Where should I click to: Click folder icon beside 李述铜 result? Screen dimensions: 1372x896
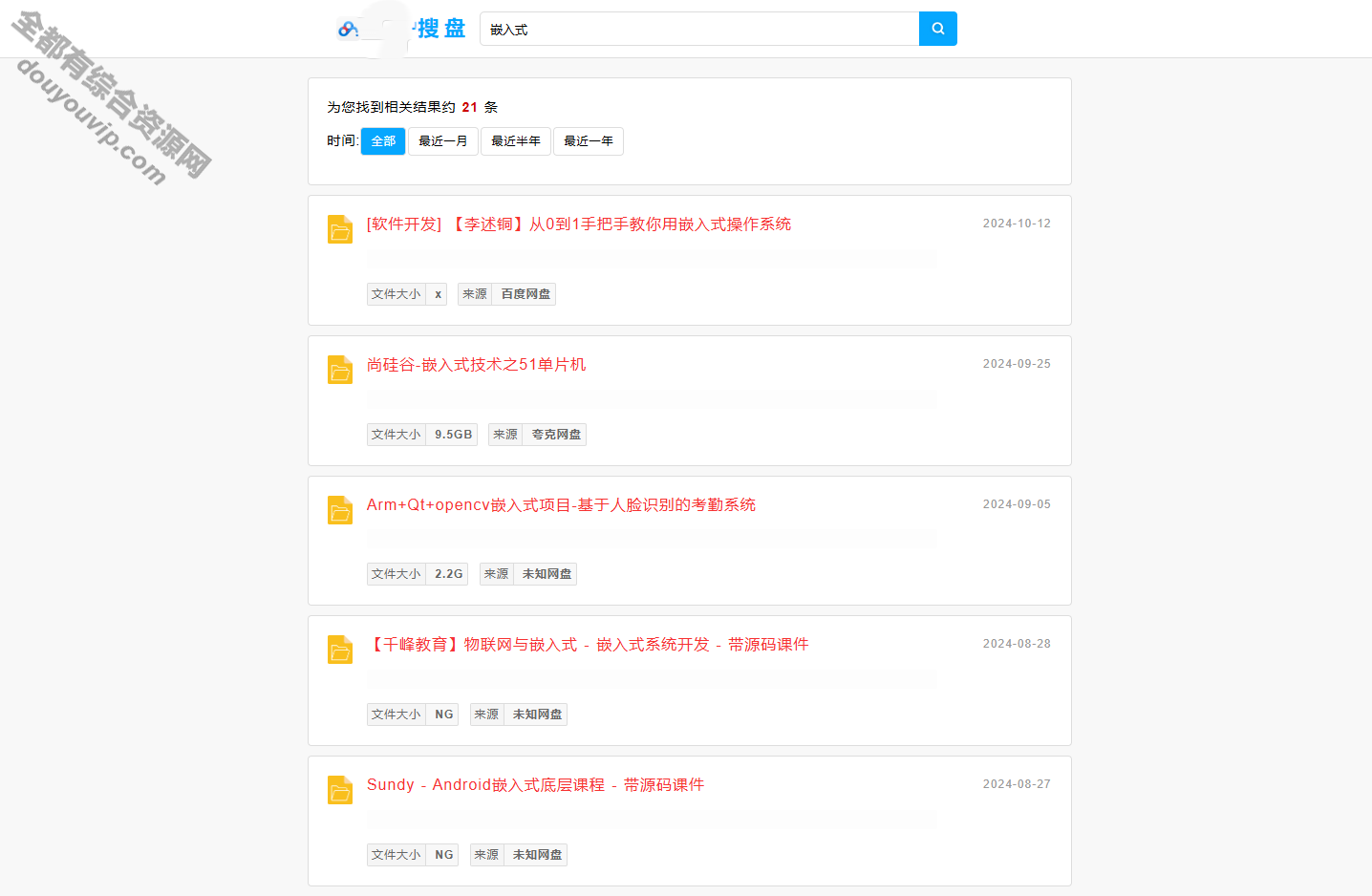[x=340, y=229]
